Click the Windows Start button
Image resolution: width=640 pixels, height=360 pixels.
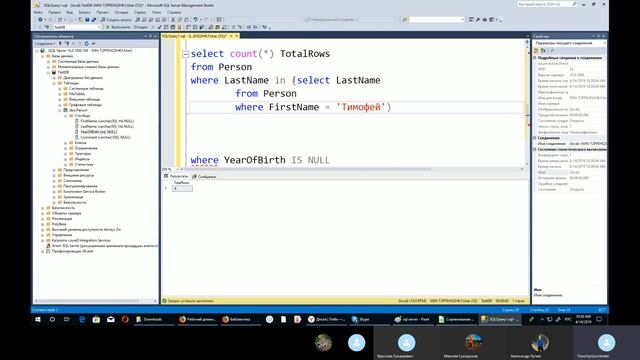[x=38, y=319]
